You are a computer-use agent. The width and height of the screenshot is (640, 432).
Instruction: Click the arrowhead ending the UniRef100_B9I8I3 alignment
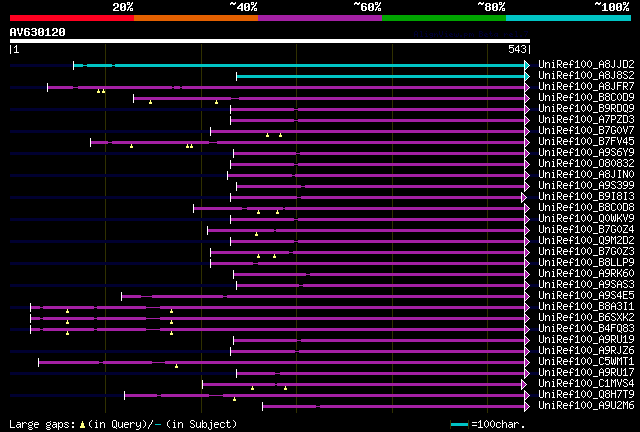point(524,198)
